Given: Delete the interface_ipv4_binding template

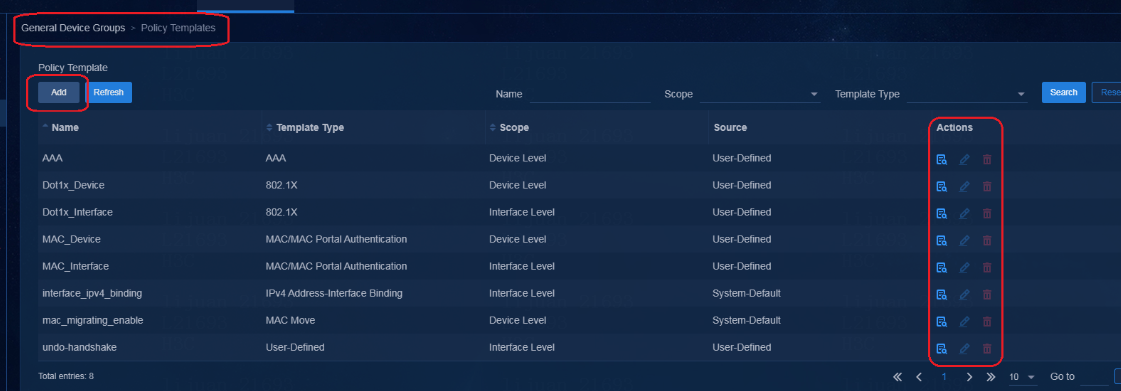Looking at the screenshot, I should 987,295.
